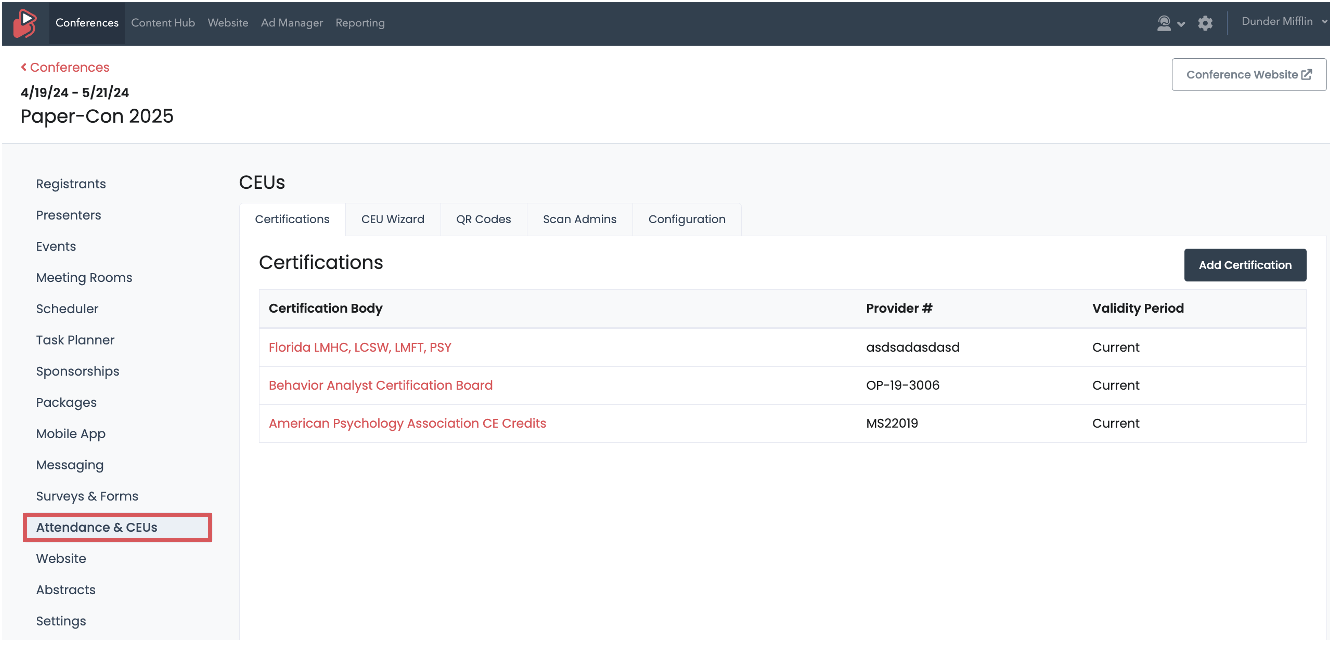Click Current in the Florida LMHC row
The height and width of the screenshot is (646, 1330).
[x=1116, y=348]
